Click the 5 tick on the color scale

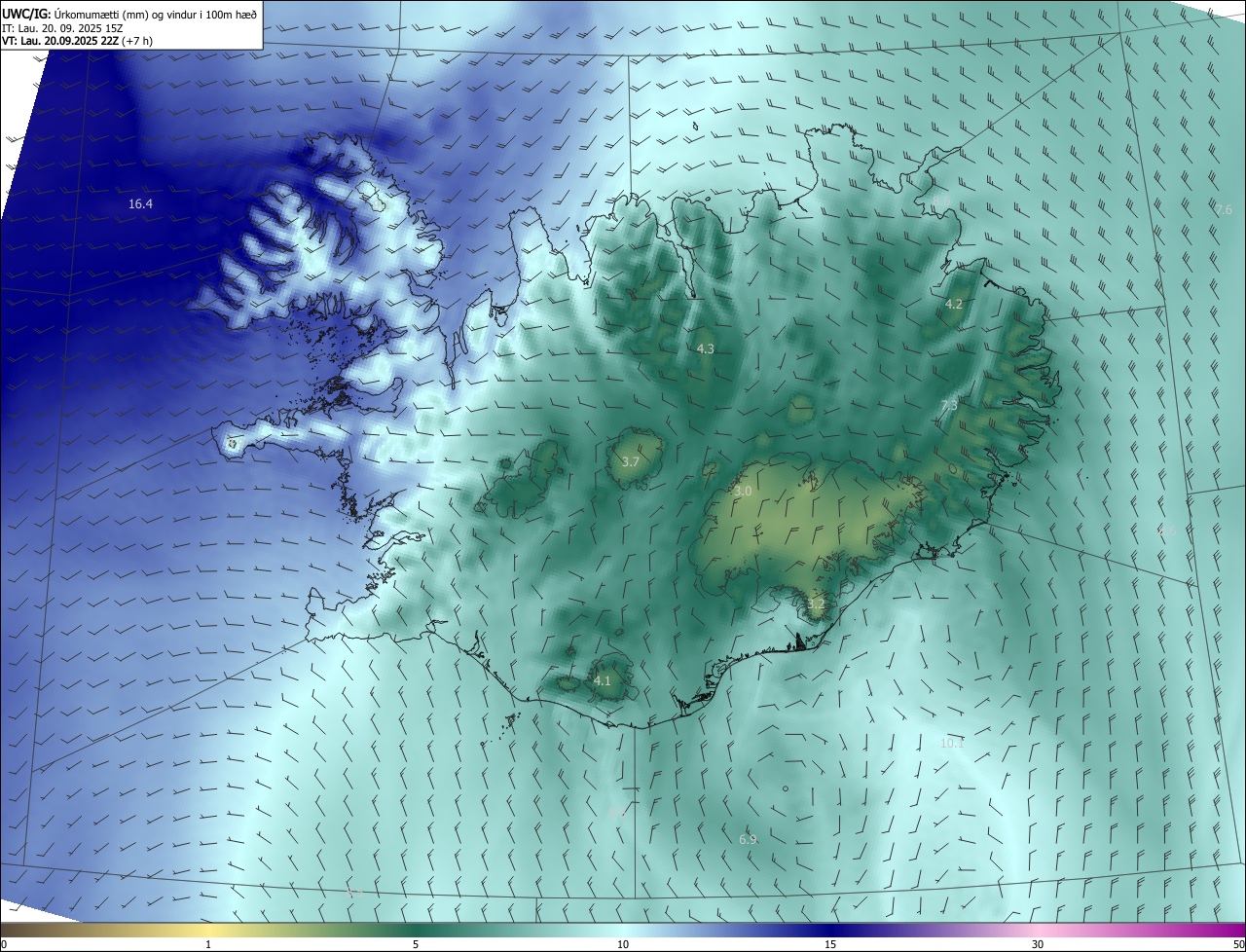pos(416,945)
